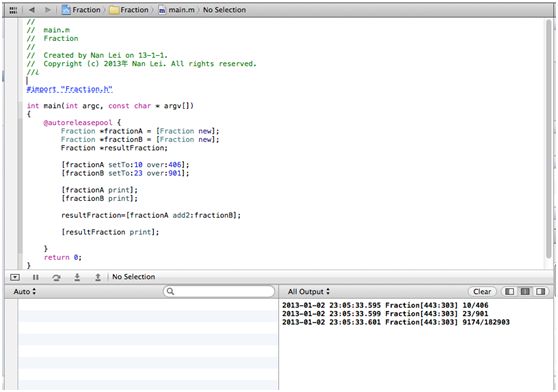Click the @autoreleasepool keyword

tap(78, 123)
